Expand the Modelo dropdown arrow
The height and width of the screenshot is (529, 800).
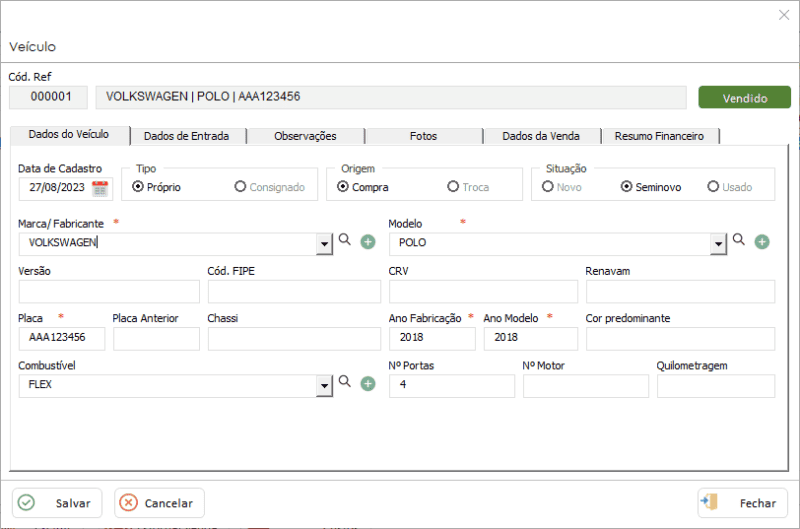tap(718, 244)
